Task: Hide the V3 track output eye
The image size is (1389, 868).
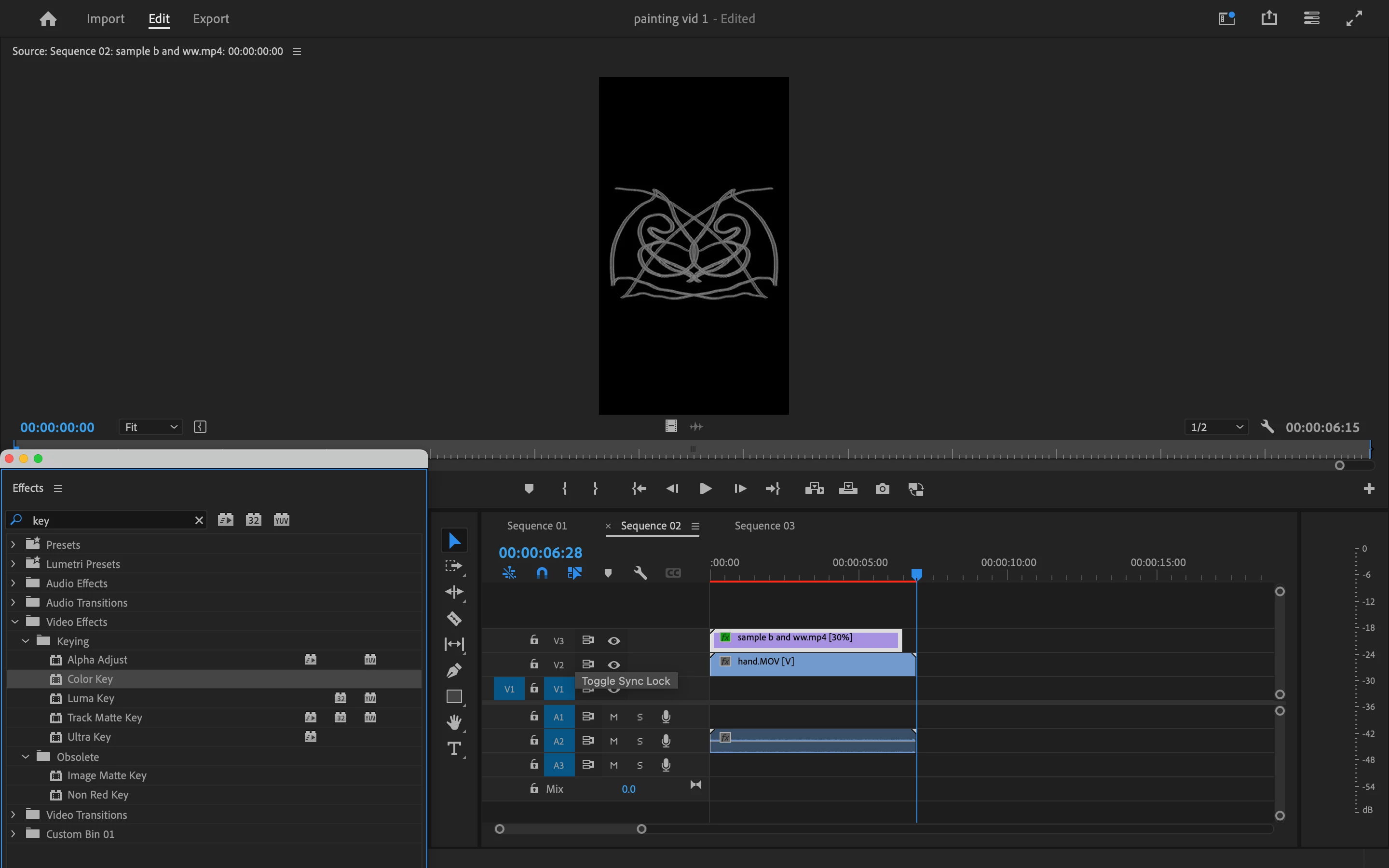Action: tap(613, 641)
